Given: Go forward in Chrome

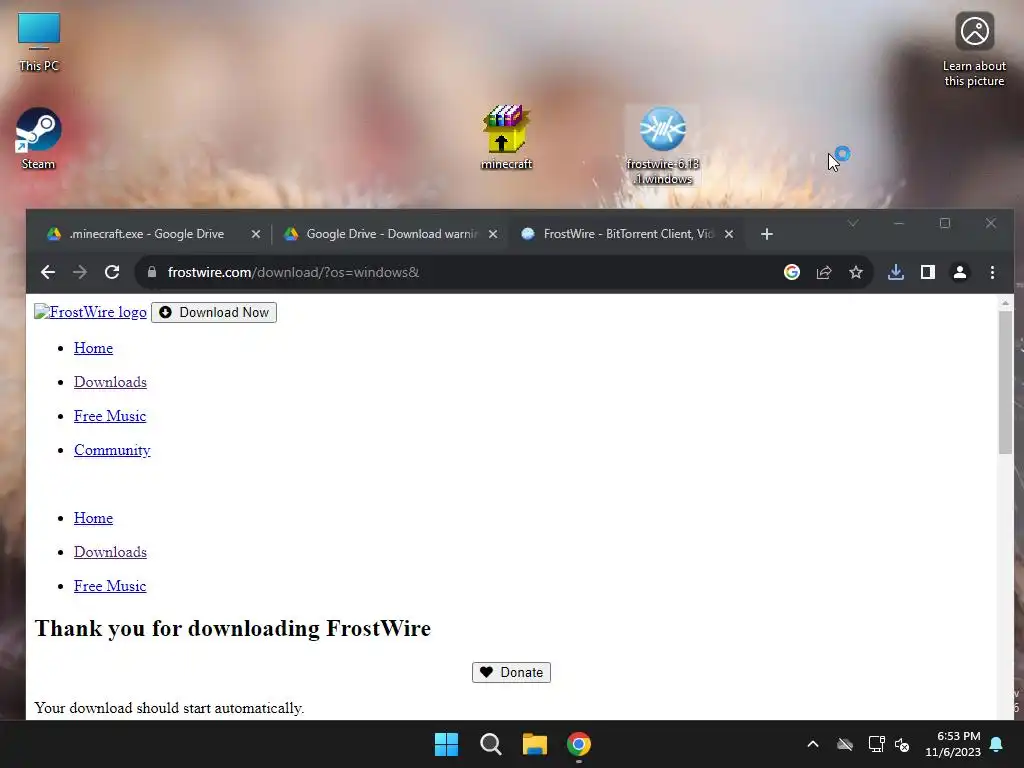Looking at the screenshot, I should (x=80, y=272).
